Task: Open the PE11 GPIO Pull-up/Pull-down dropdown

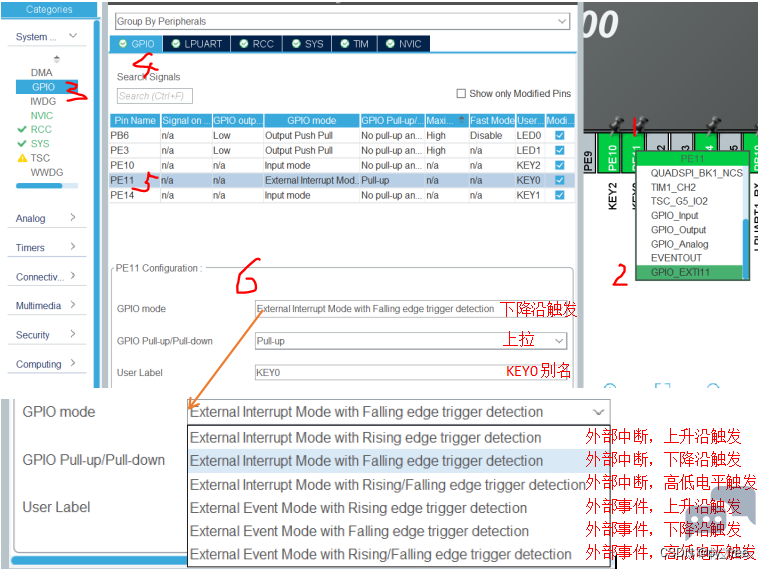Action: [411, 341]
